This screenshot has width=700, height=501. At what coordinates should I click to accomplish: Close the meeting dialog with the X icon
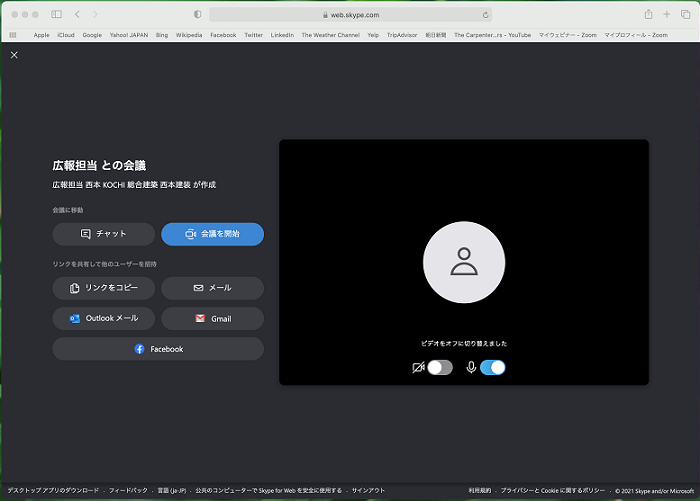(14, 55)
